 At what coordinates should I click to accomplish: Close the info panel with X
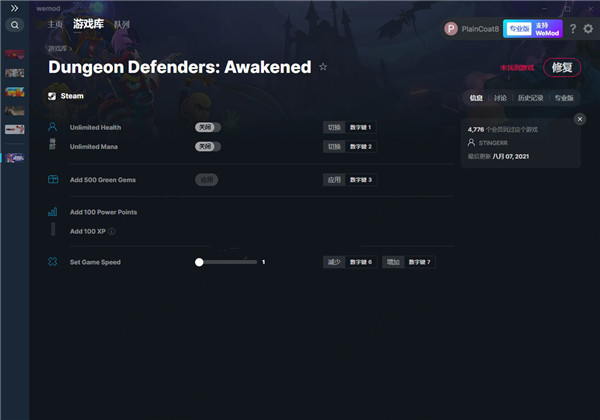(x=580, y=119)
